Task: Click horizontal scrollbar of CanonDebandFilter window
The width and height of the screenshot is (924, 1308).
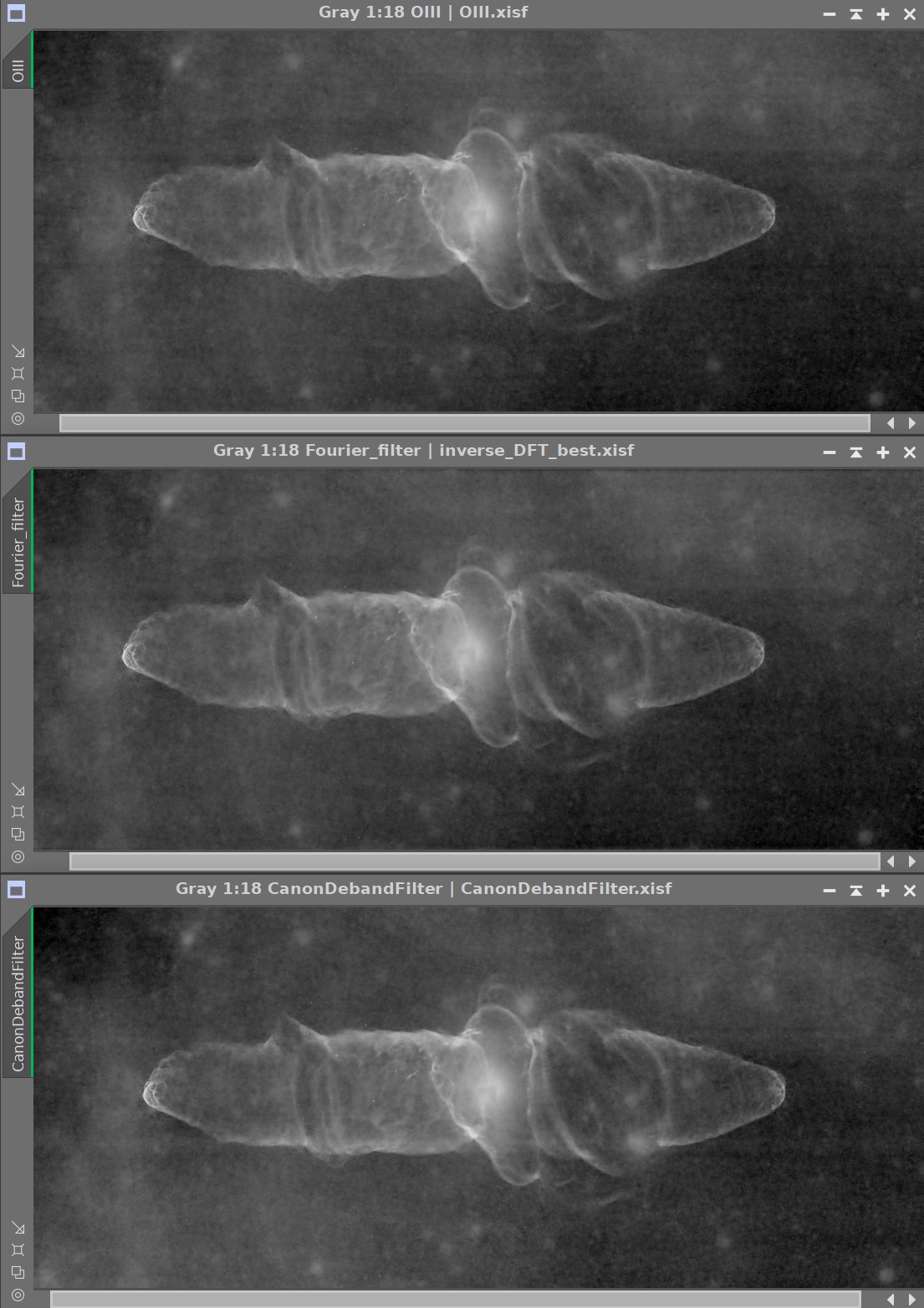Action: (456, 1300)
